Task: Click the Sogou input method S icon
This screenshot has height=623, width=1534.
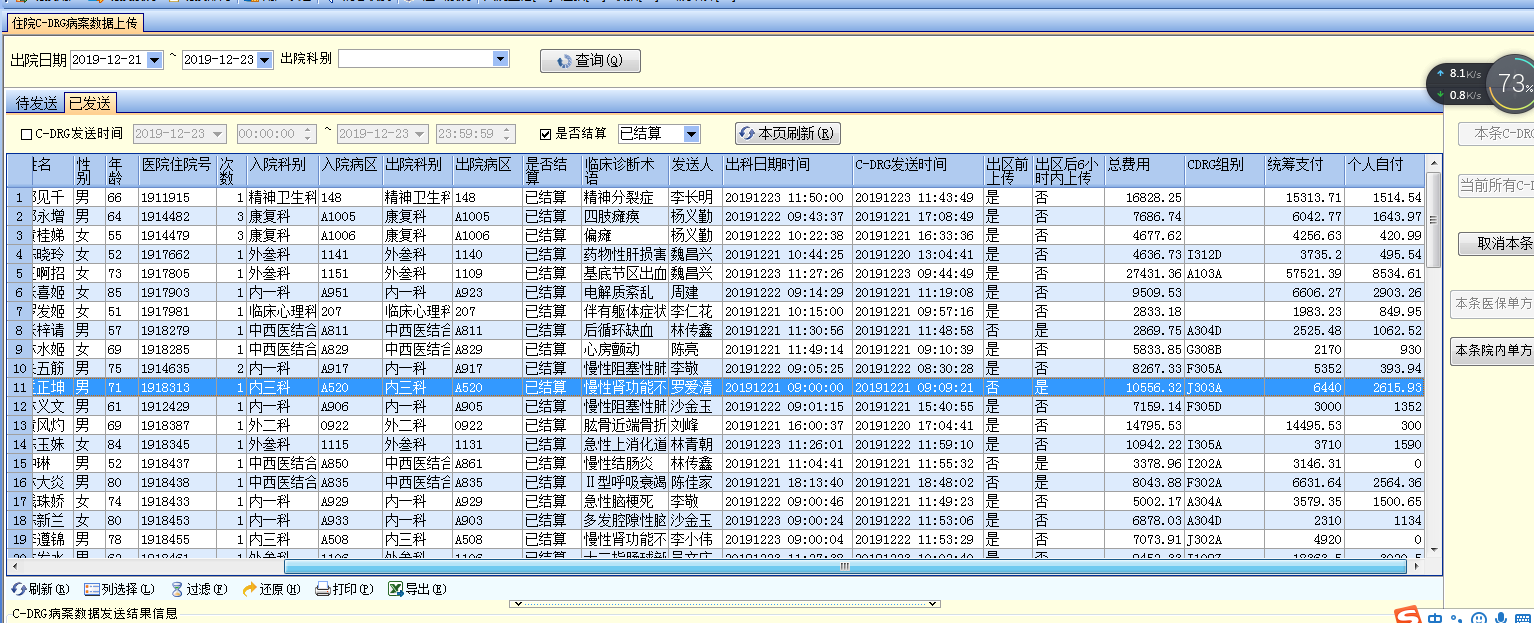Action: point(1407,614)
